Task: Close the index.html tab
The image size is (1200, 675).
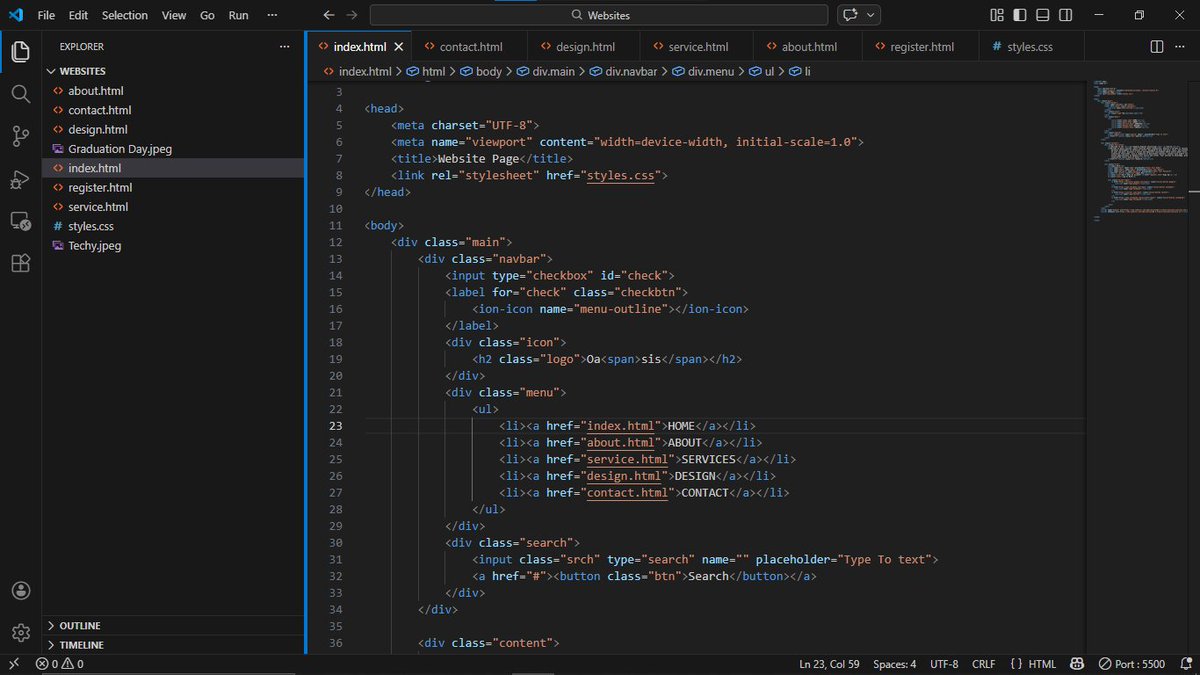Action: point(398,47)
